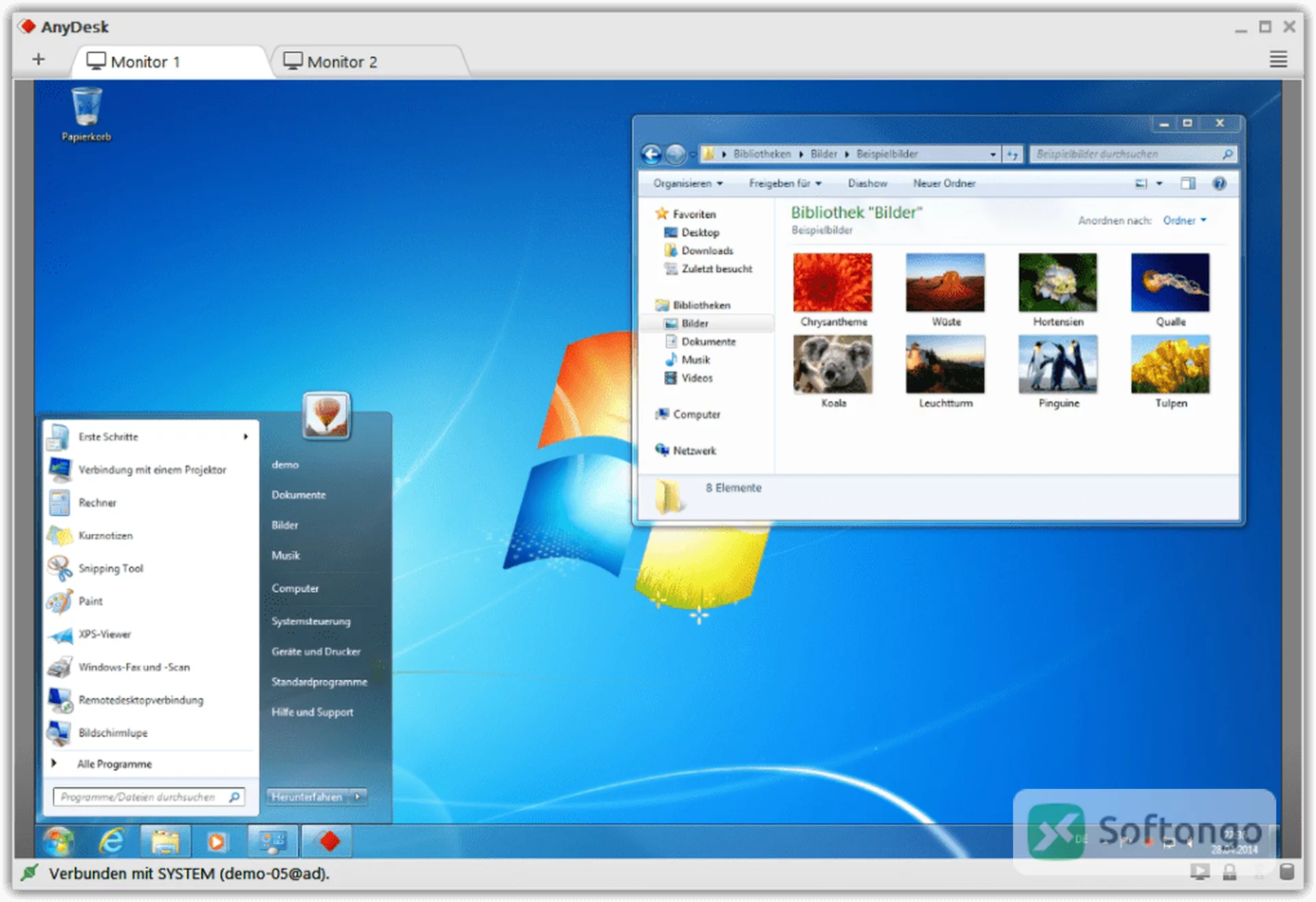The width and height of the screenshot is (1316, 902).
Task: Expand Alle Programme list
Action: [x=114, y=764]
